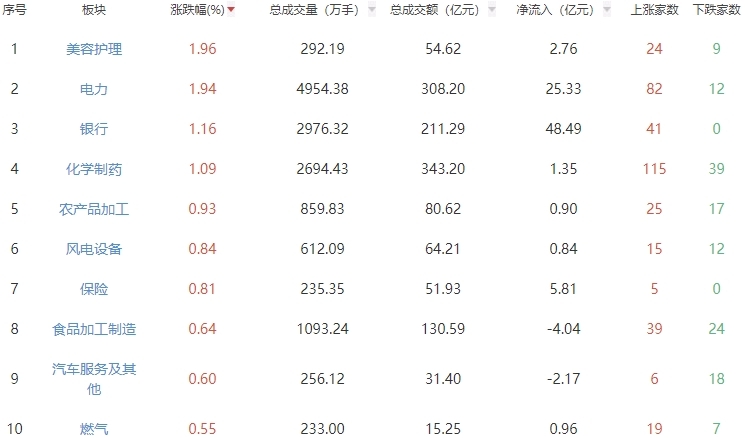Open the 燃气 sector link
This screenshot has width=745, height=438.
click(x=94, y=429)
